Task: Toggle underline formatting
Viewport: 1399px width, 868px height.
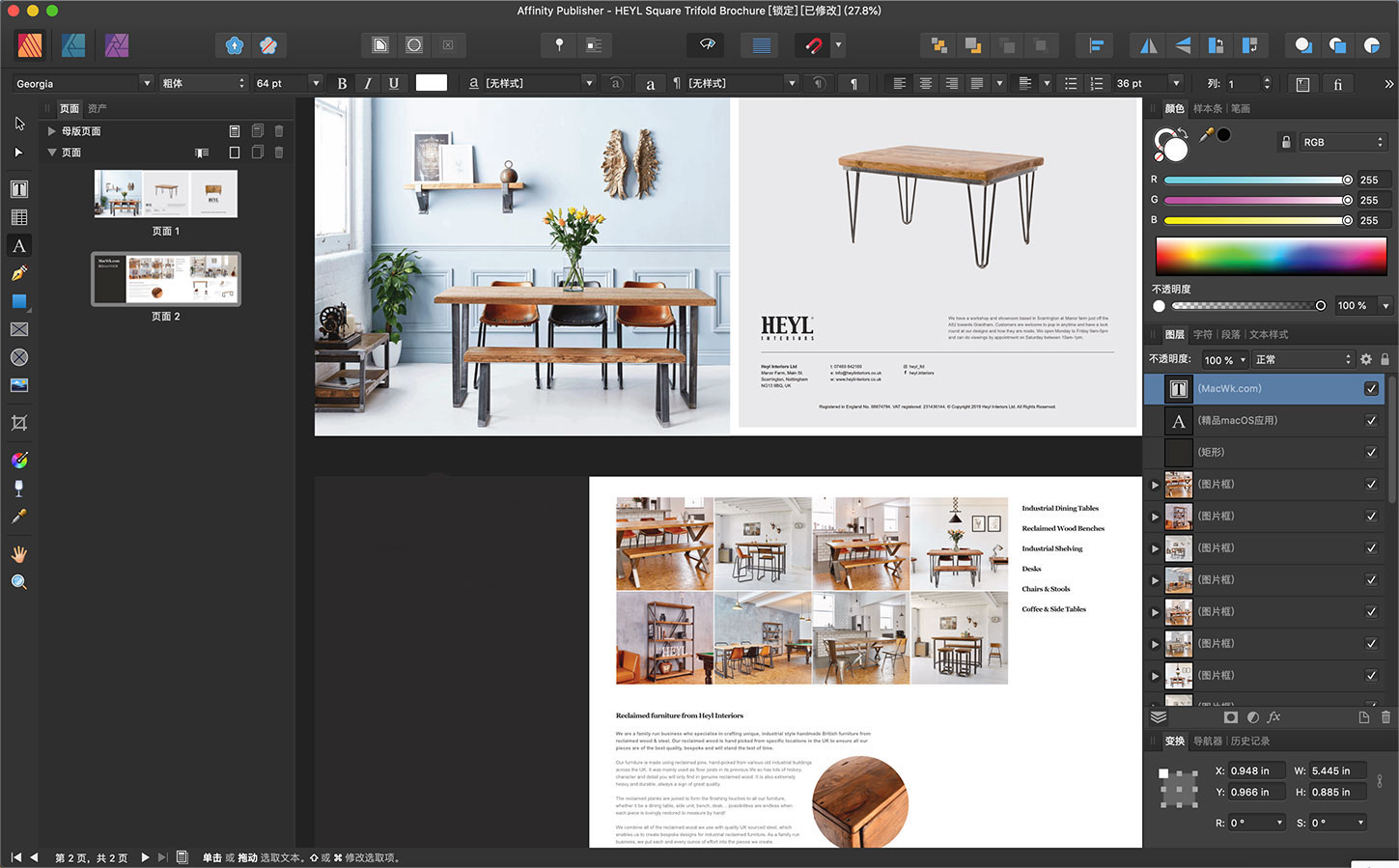Action: pyautogui.click(x=394, y=84)
